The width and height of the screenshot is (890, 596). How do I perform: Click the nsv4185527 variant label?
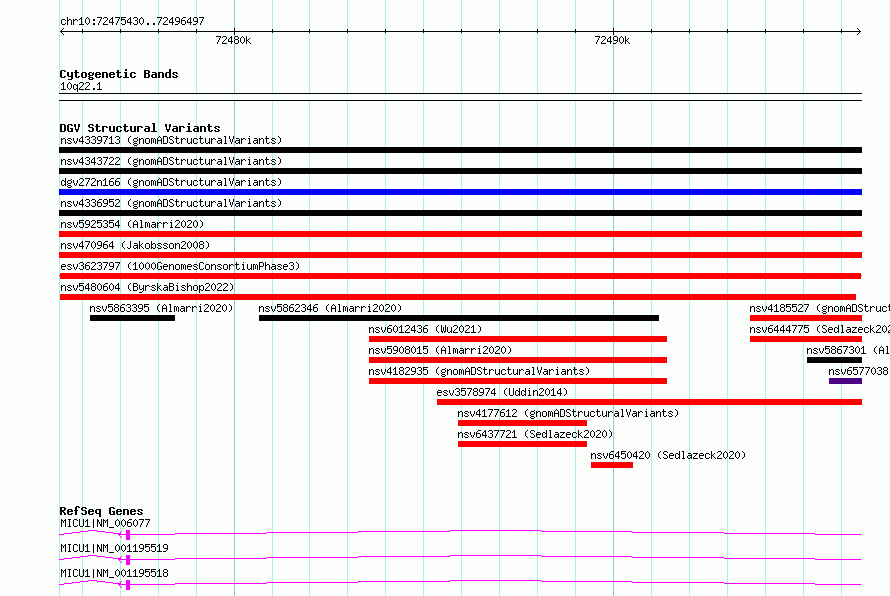(x=819, y=308)
